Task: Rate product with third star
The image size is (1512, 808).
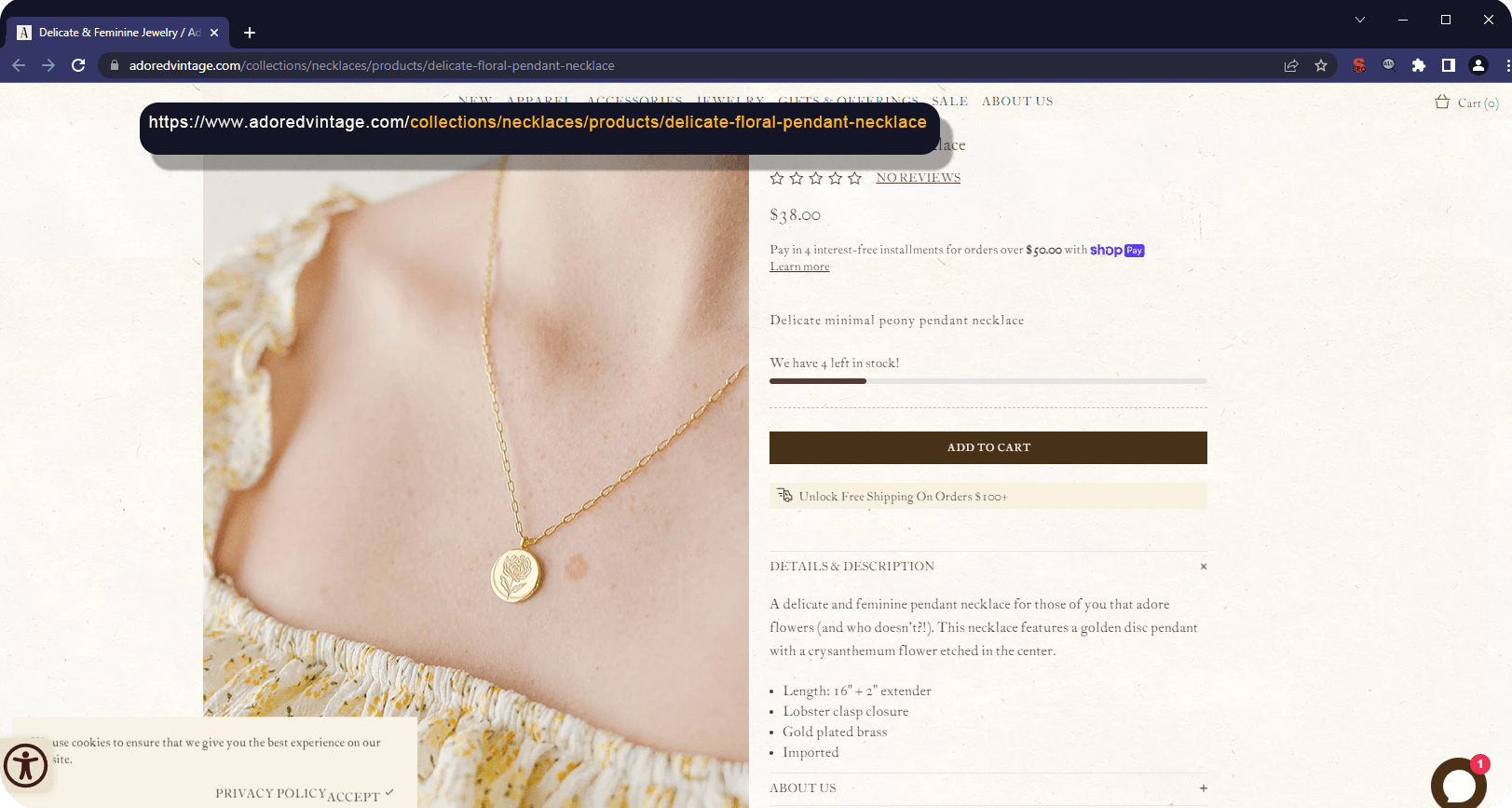Action: coord(816,178)
